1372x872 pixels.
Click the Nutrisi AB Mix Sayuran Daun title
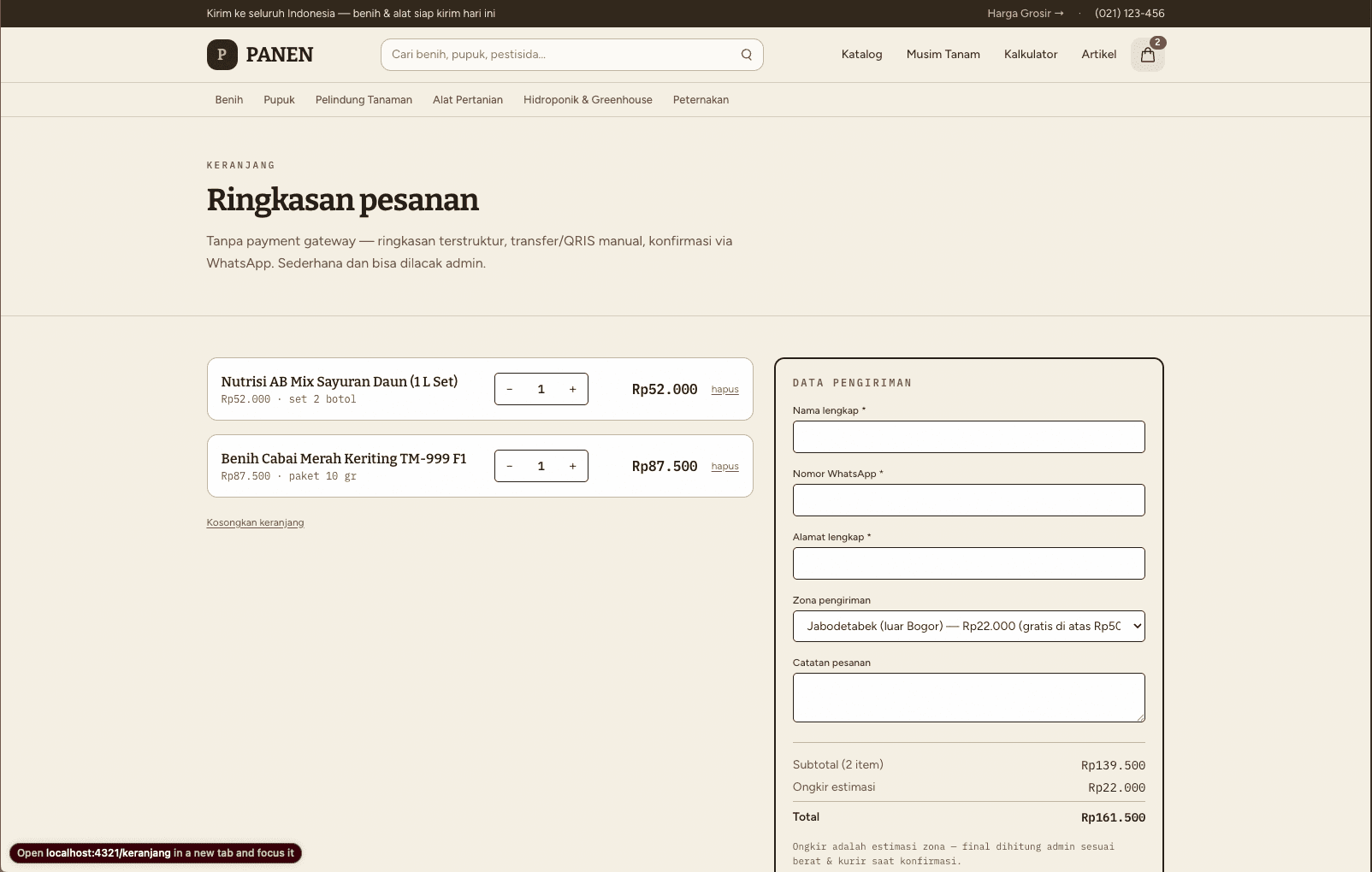[340, 381]
